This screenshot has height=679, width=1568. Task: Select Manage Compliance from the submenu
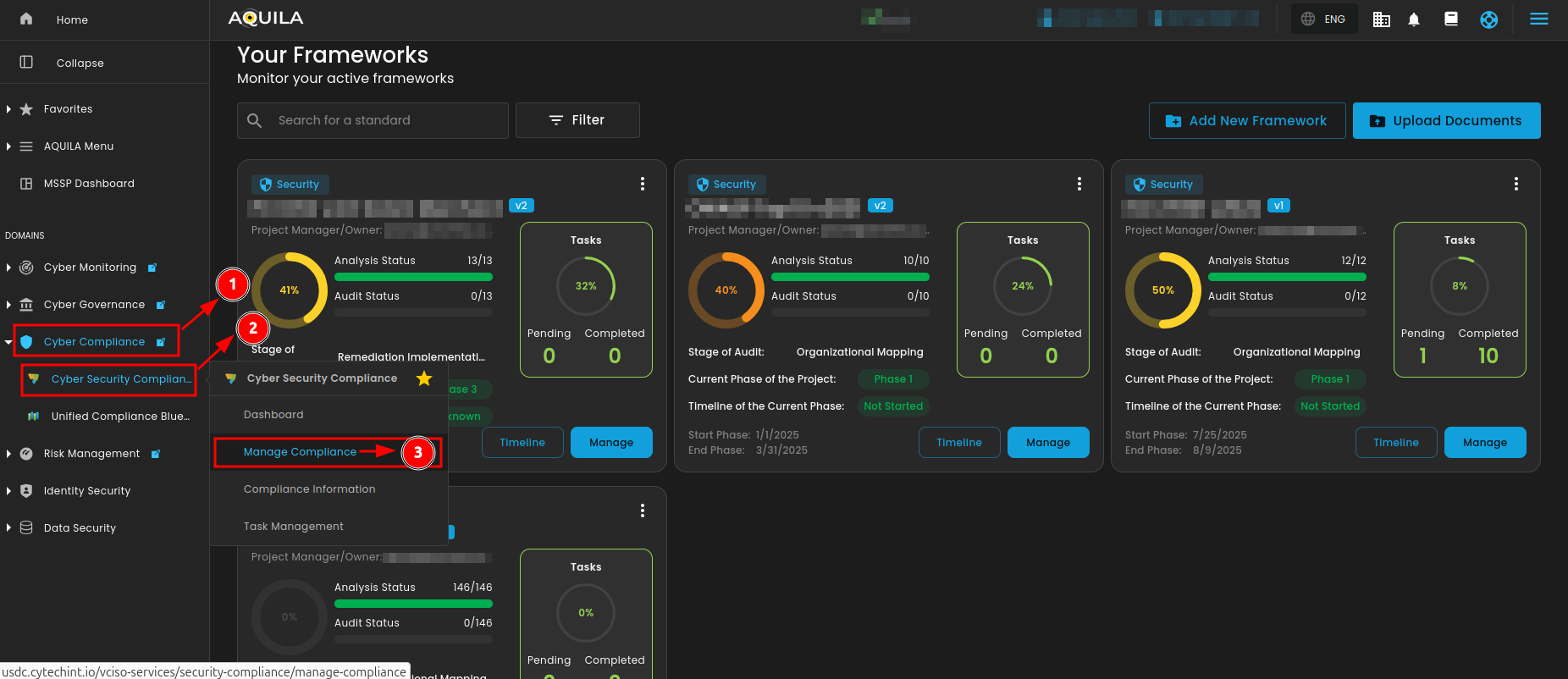coord(300,452)
